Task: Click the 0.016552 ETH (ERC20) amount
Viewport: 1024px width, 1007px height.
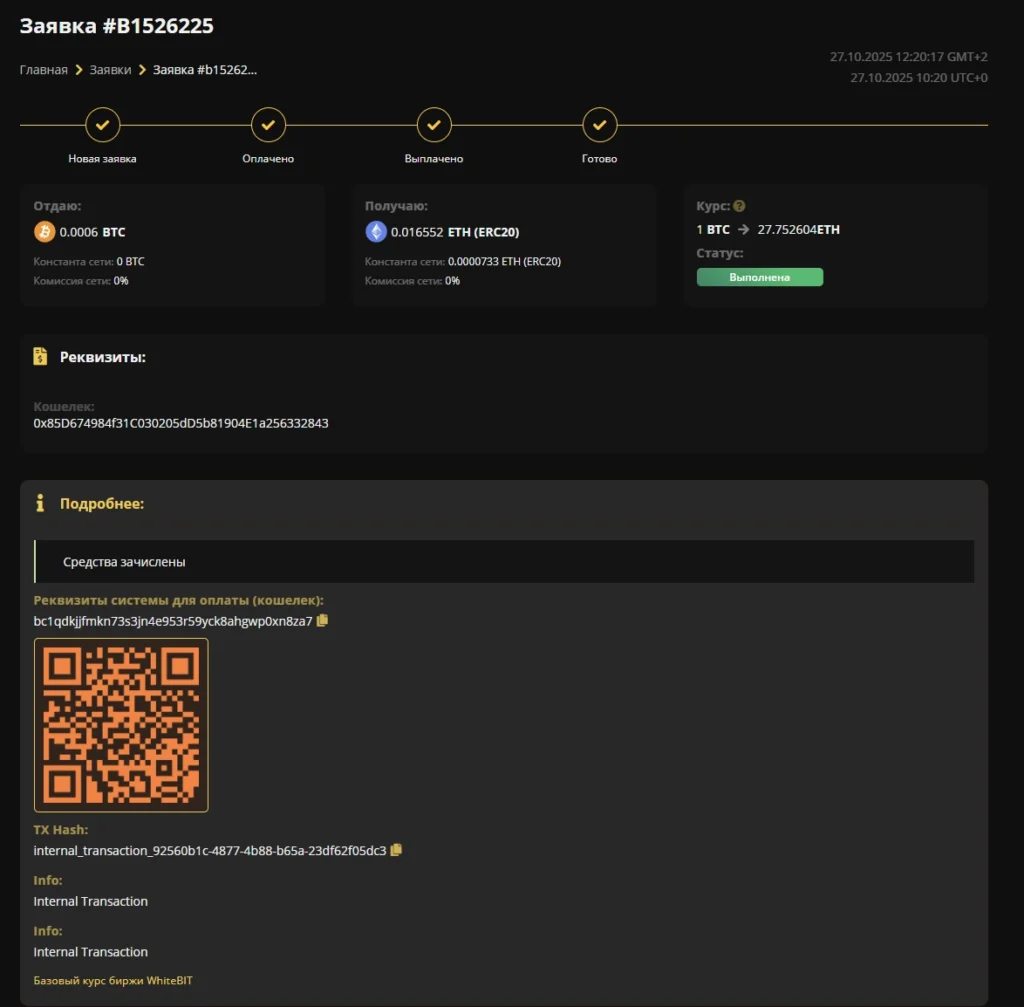Action: (455, 232)
